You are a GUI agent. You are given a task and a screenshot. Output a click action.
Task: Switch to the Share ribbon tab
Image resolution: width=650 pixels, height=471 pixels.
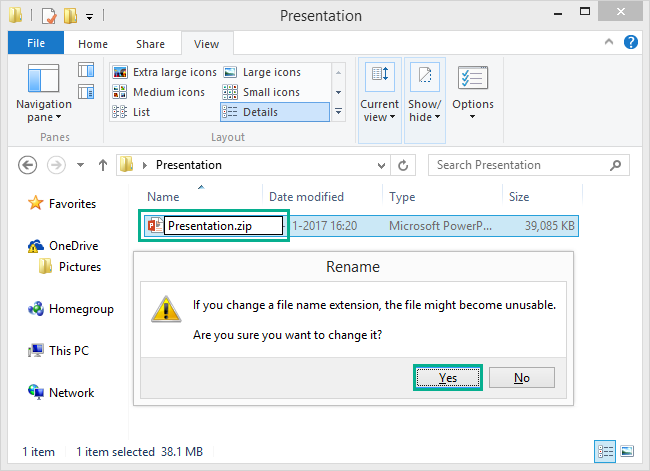[151, 44]
